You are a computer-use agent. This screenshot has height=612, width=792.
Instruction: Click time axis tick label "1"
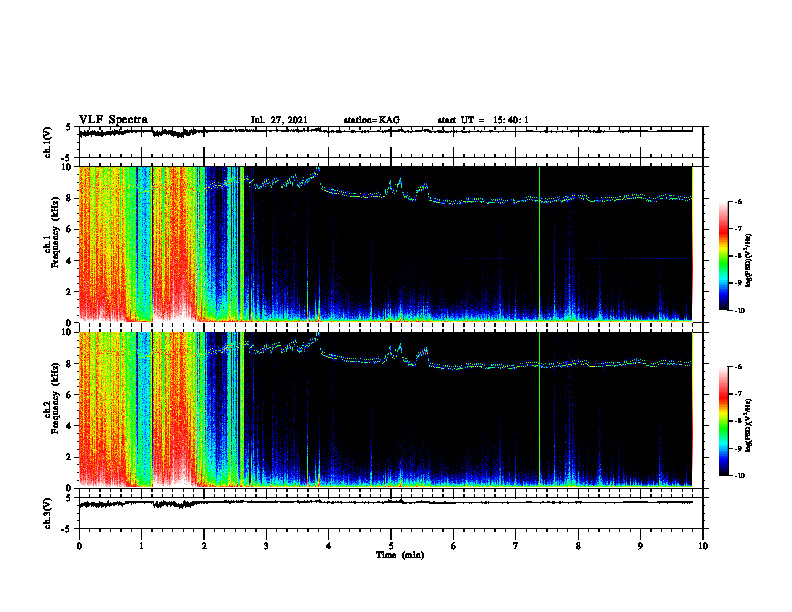(141, 546)
